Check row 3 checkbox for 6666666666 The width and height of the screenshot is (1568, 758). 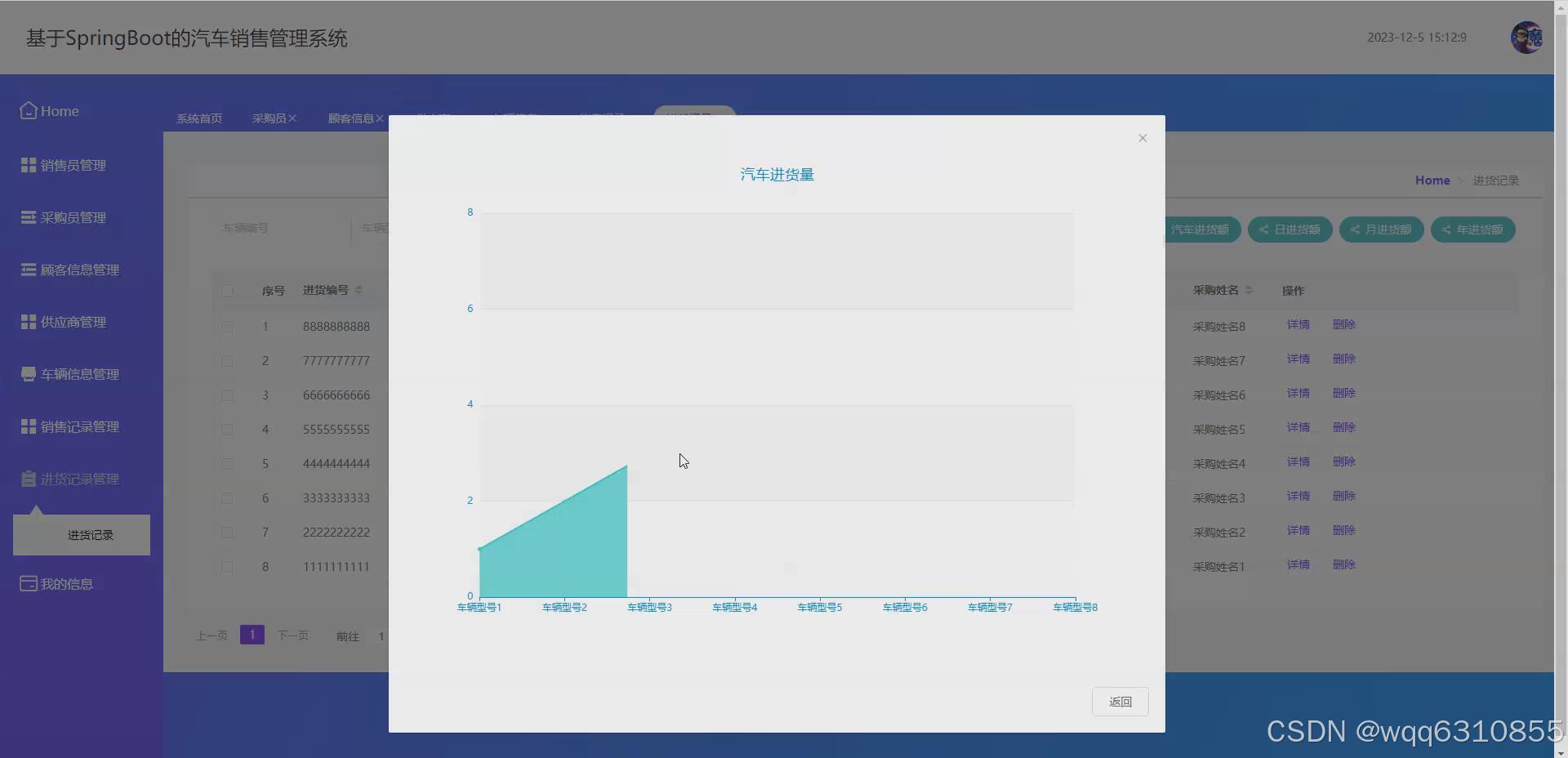tap(227, 395)
